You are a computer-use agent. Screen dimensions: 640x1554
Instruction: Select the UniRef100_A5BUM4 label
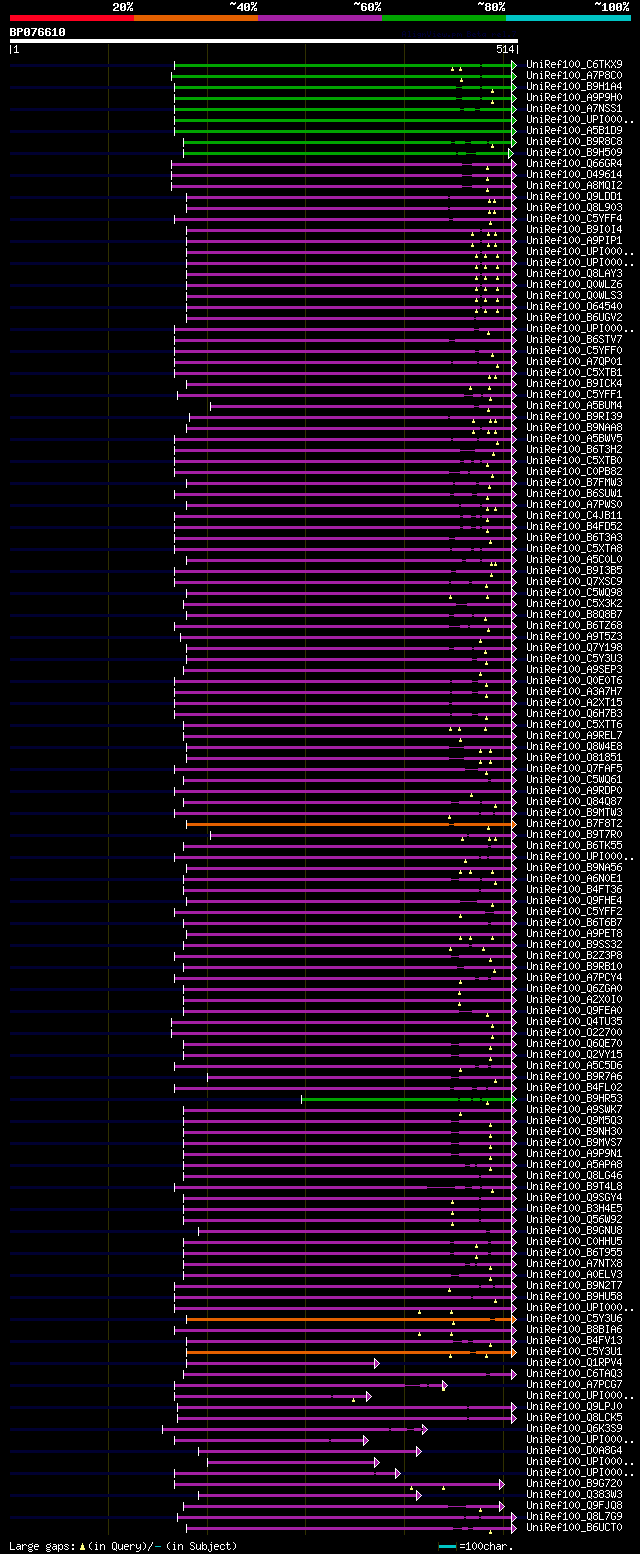[574, 405]
